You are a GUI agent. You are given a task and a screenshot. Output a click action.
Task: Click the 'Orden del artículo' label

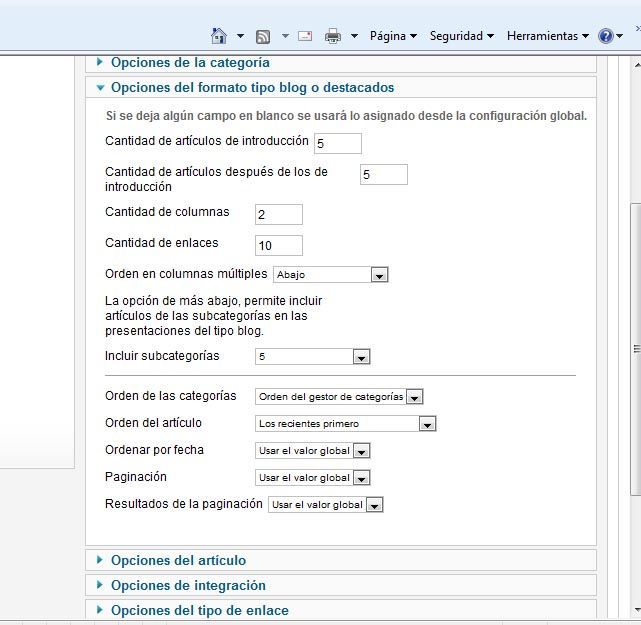(153, 423)
